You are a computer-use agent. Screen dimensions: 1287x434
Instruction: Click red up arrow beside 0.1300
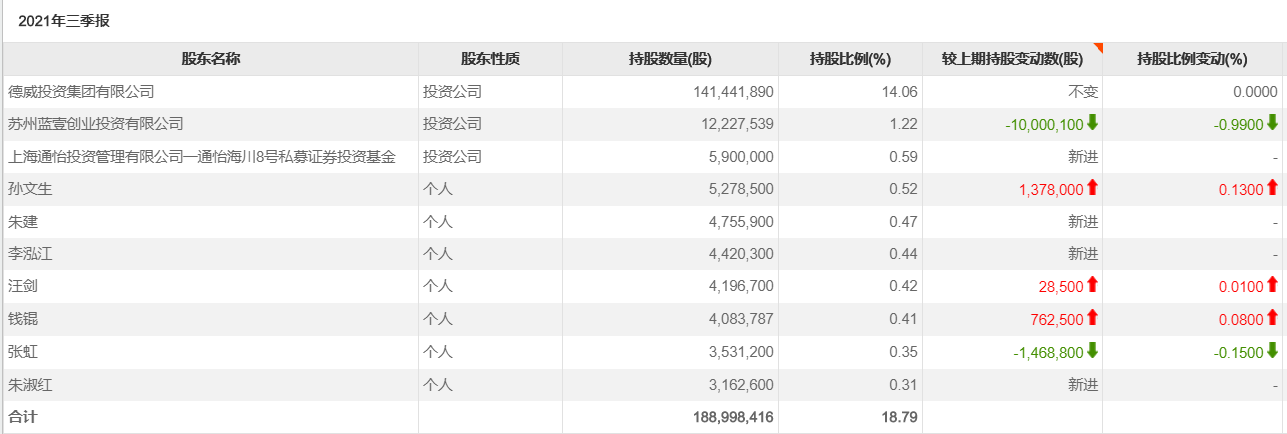coord(1272,188)
